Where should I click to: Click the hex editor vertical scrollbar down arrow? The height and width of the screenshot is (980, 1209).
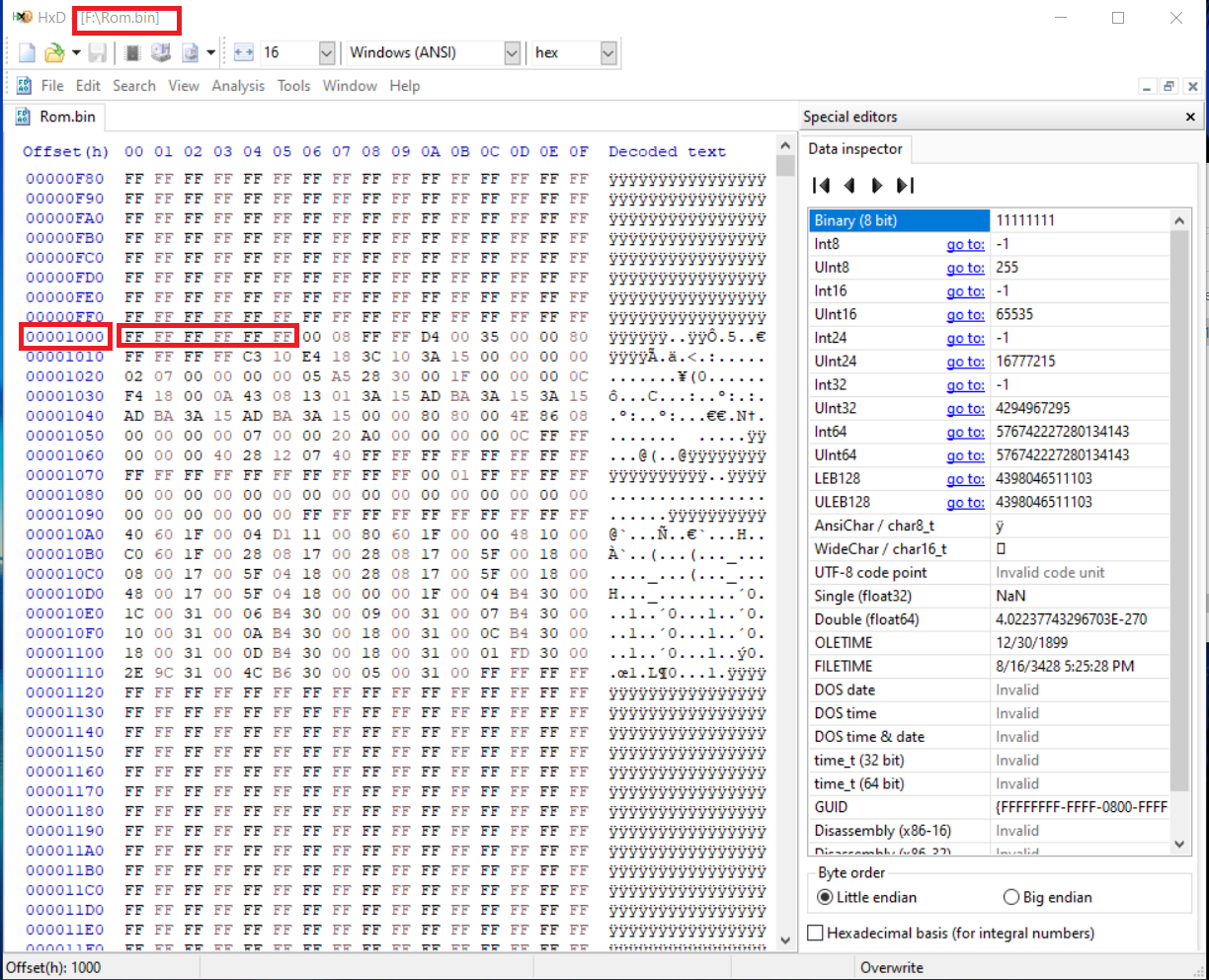point(785,940)
